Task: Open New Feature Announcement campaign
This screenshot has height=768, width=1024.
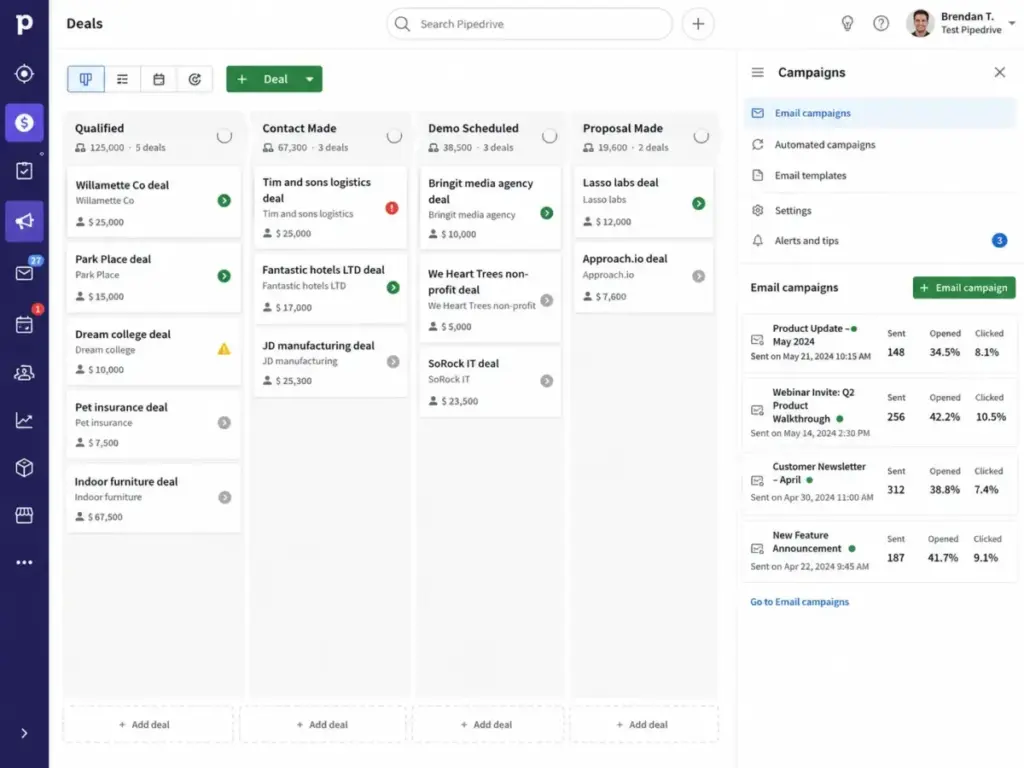Action: coord(880,551)
